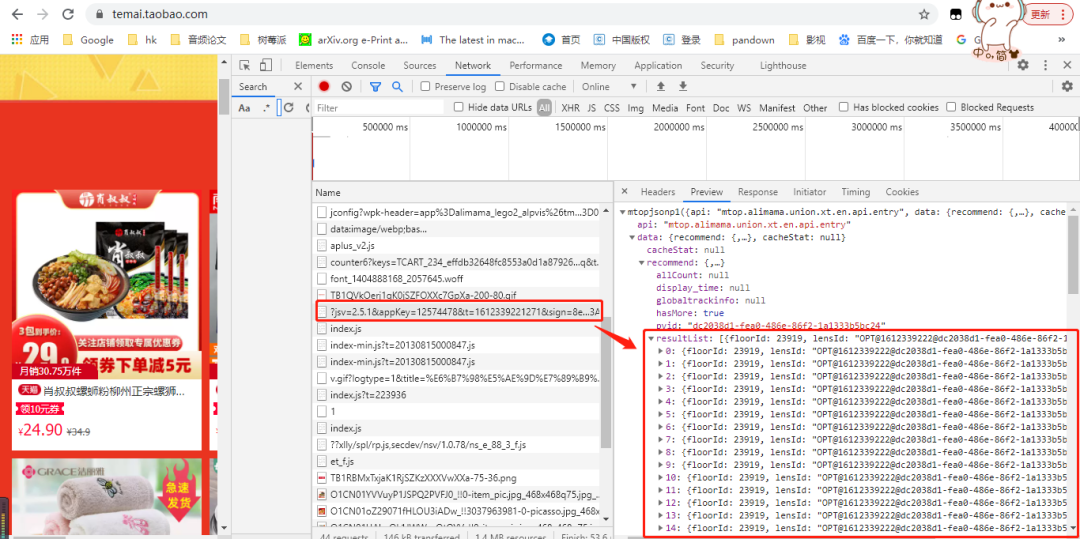
Task: Toggle the network filter funnel icon
Action: (375, 87)
